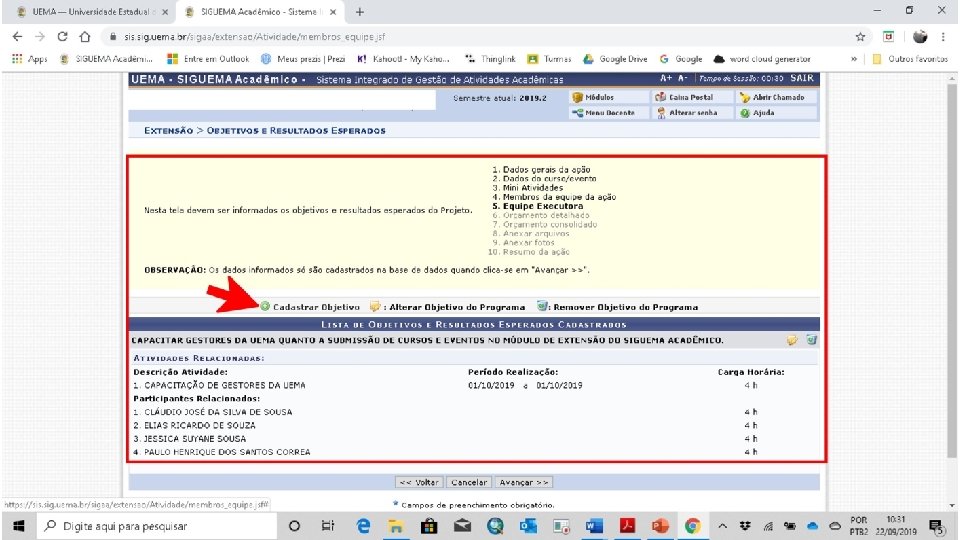Viewport: 960px width, 540px height.
Task: Open Microsoft Store from taskbar
Action: (429, 526)
